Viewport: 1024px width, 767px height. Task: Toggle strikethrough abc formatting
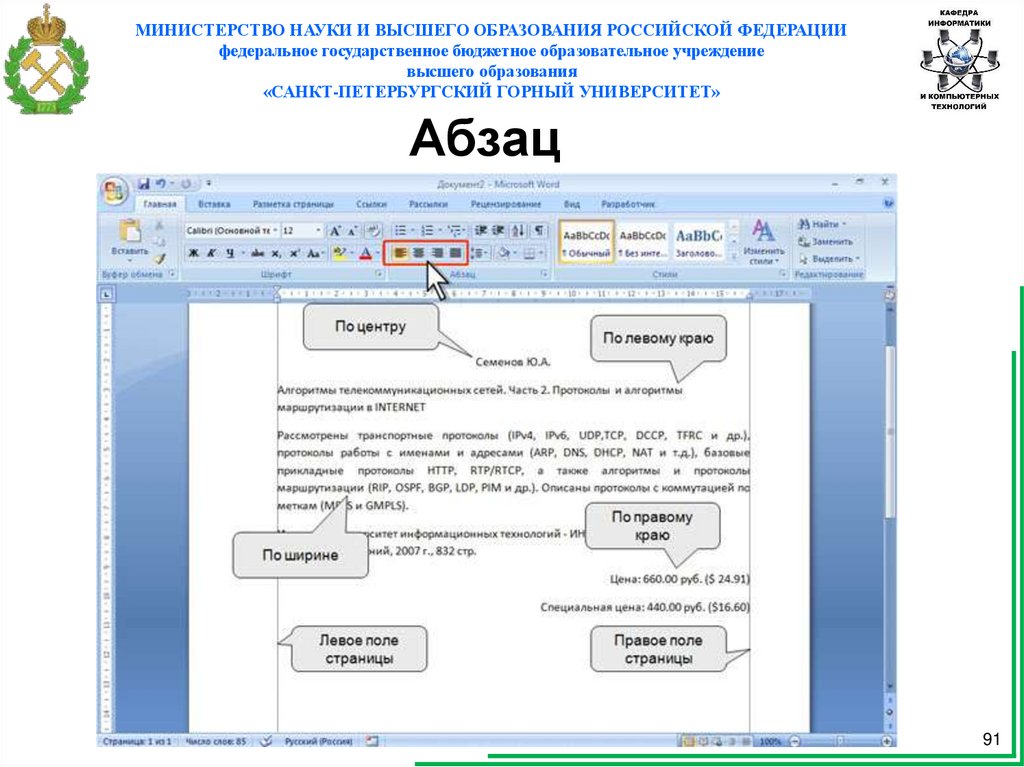[x=258, y=253]
